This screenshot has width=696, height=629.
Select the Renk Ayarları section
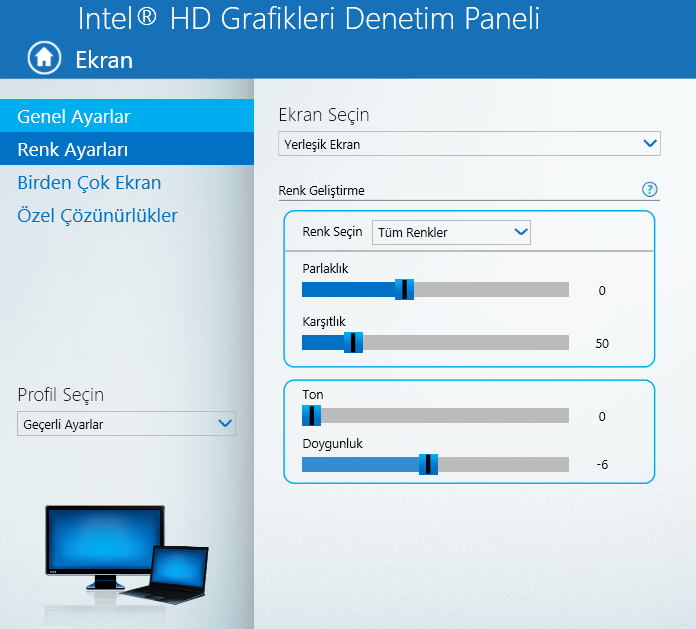click(x=127, y=149)
